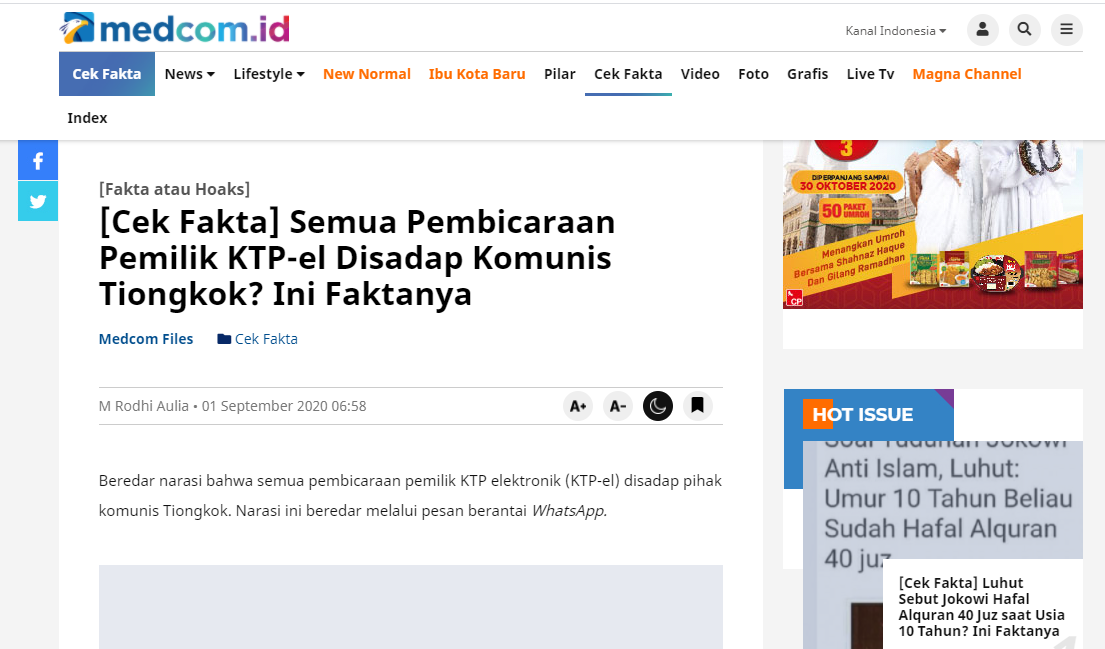1105x649 pixels.
Task: Click the medcom.id logo
Action: click(x=174, y=28)
